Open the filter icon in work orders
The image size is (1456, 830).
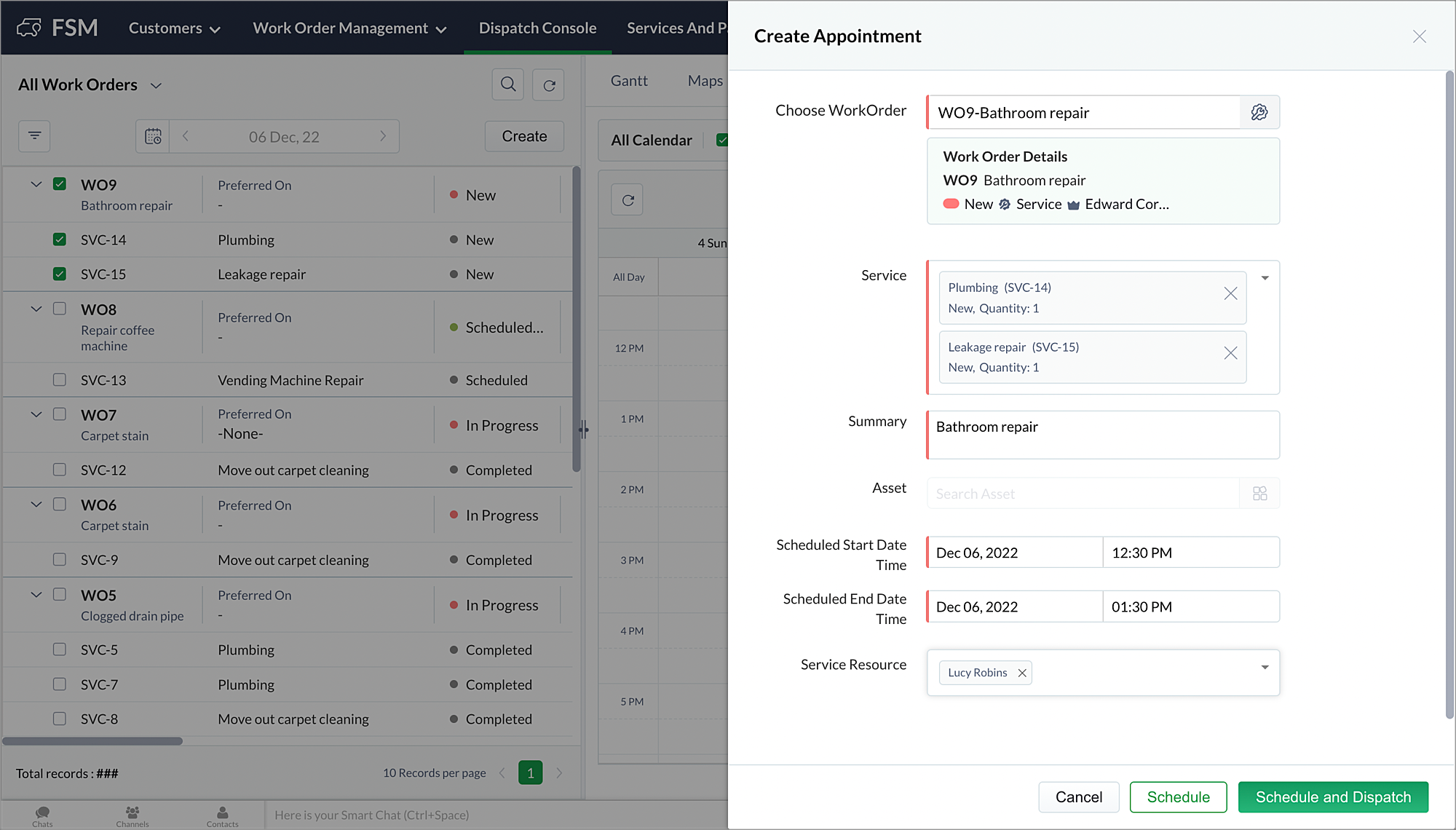pos(34,135)
